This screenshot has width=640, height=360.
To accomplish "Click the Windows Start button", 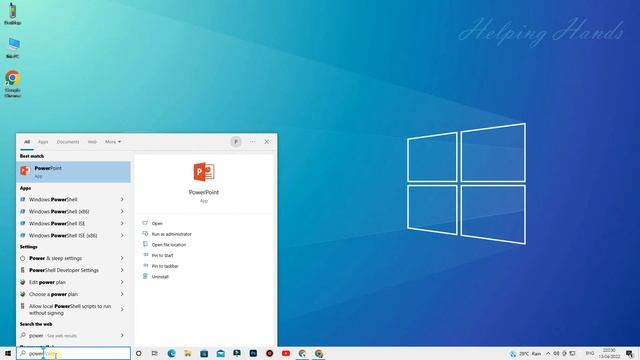I will click(x=8, y=353).
